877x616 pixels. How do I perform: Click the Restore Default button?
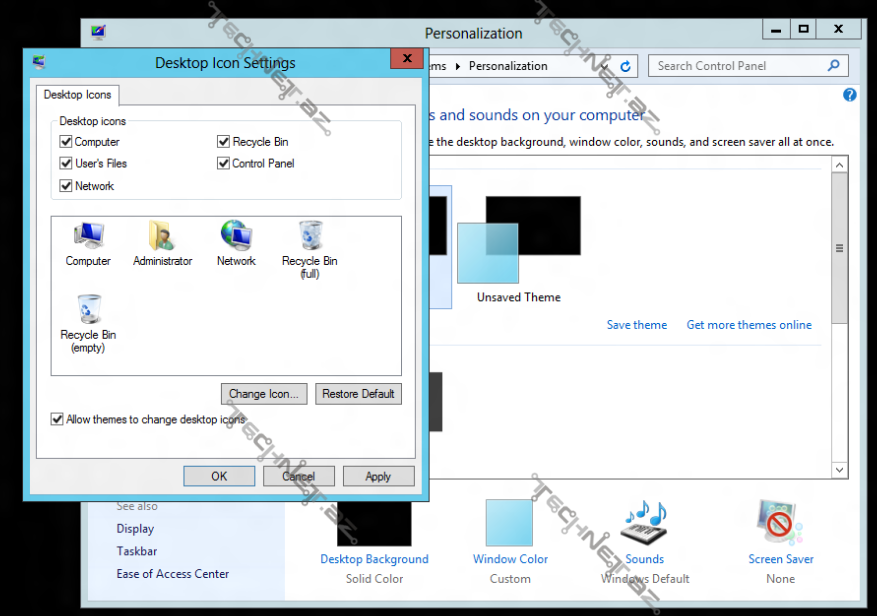pos(358,393)
